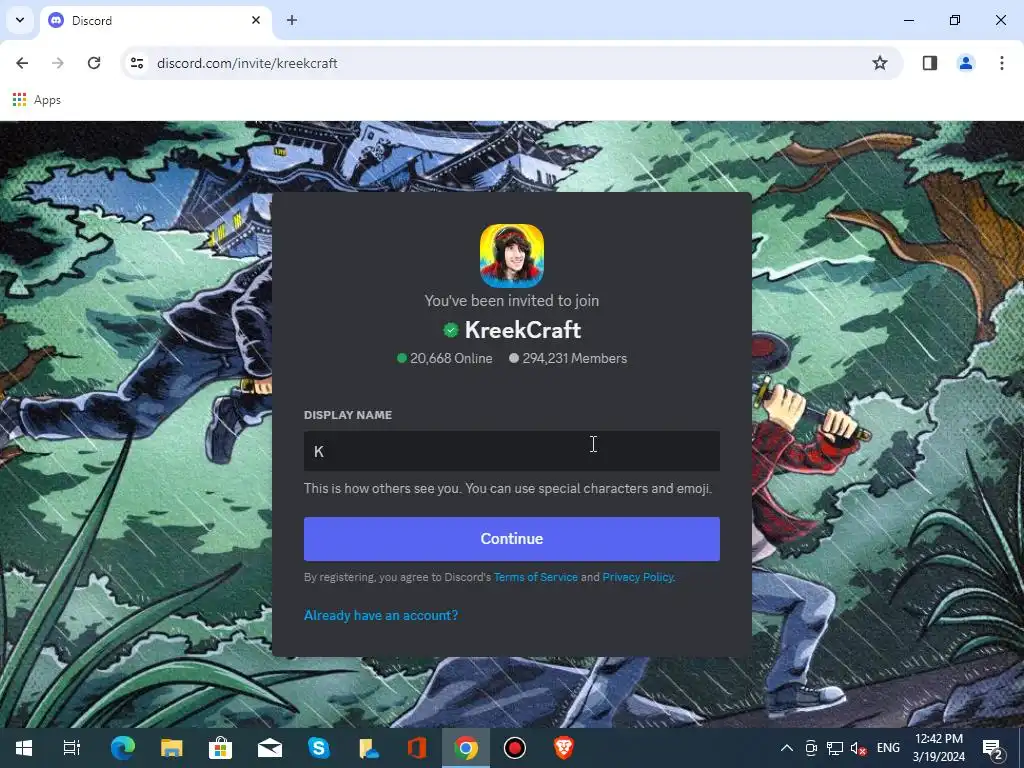Viewport: 1024px width, 768px height.
Task: Click the browser back arrow
Action: 22,63
